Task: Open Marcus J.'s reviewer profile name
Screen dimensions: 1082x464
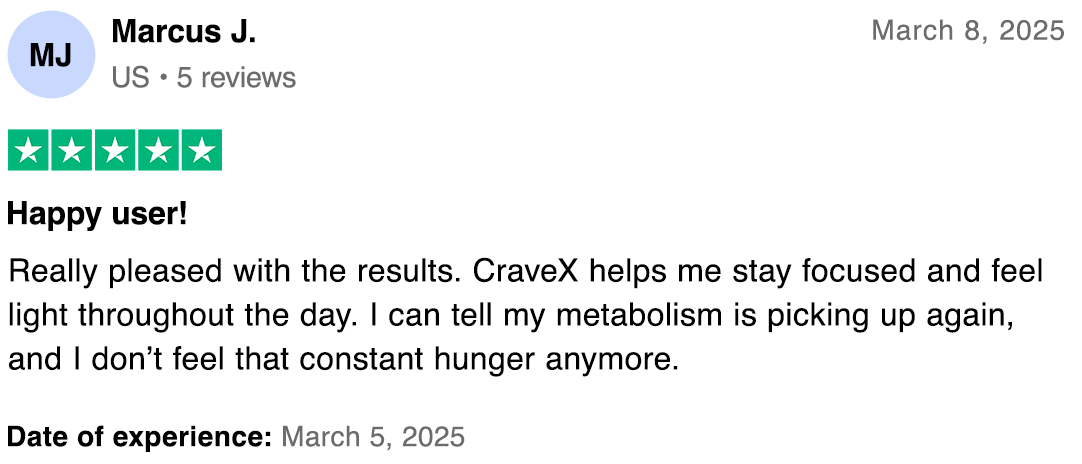Action: pyautogui.click(x=184, y=32)
